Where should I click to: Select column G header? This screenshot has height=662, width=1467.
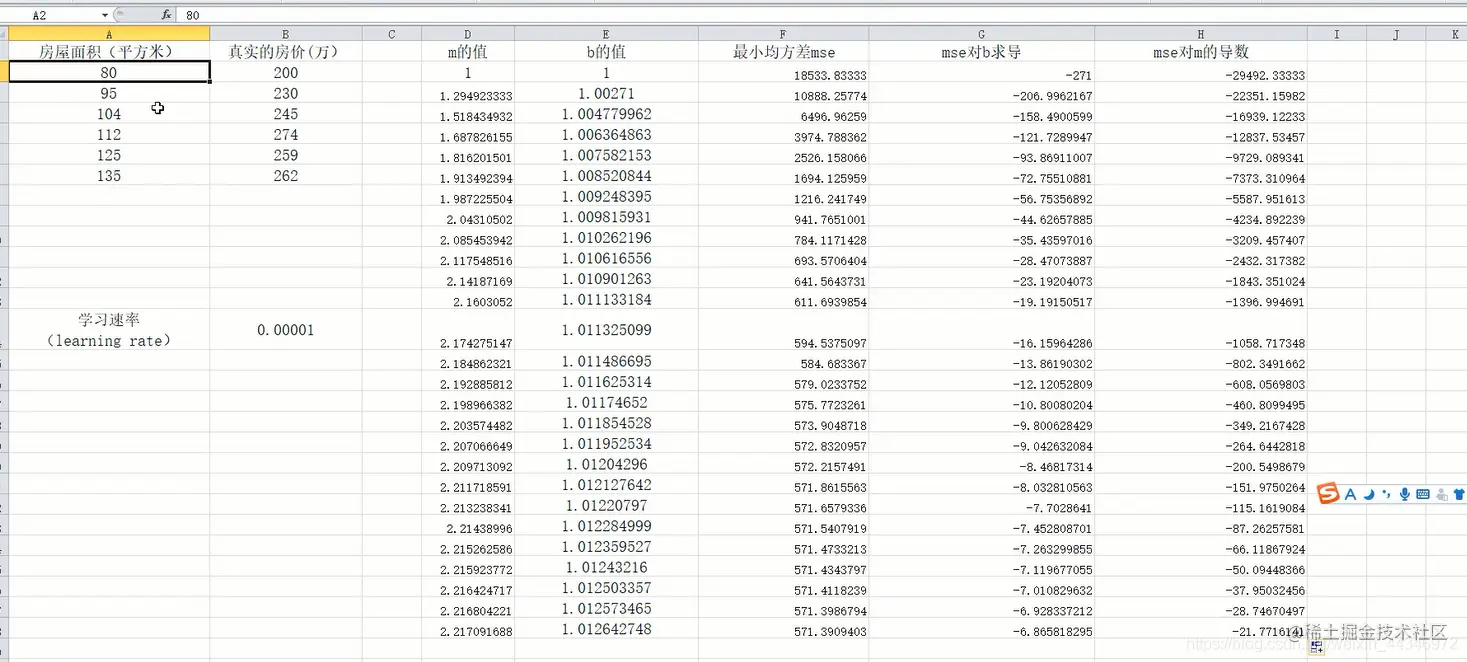coord(982,34)
